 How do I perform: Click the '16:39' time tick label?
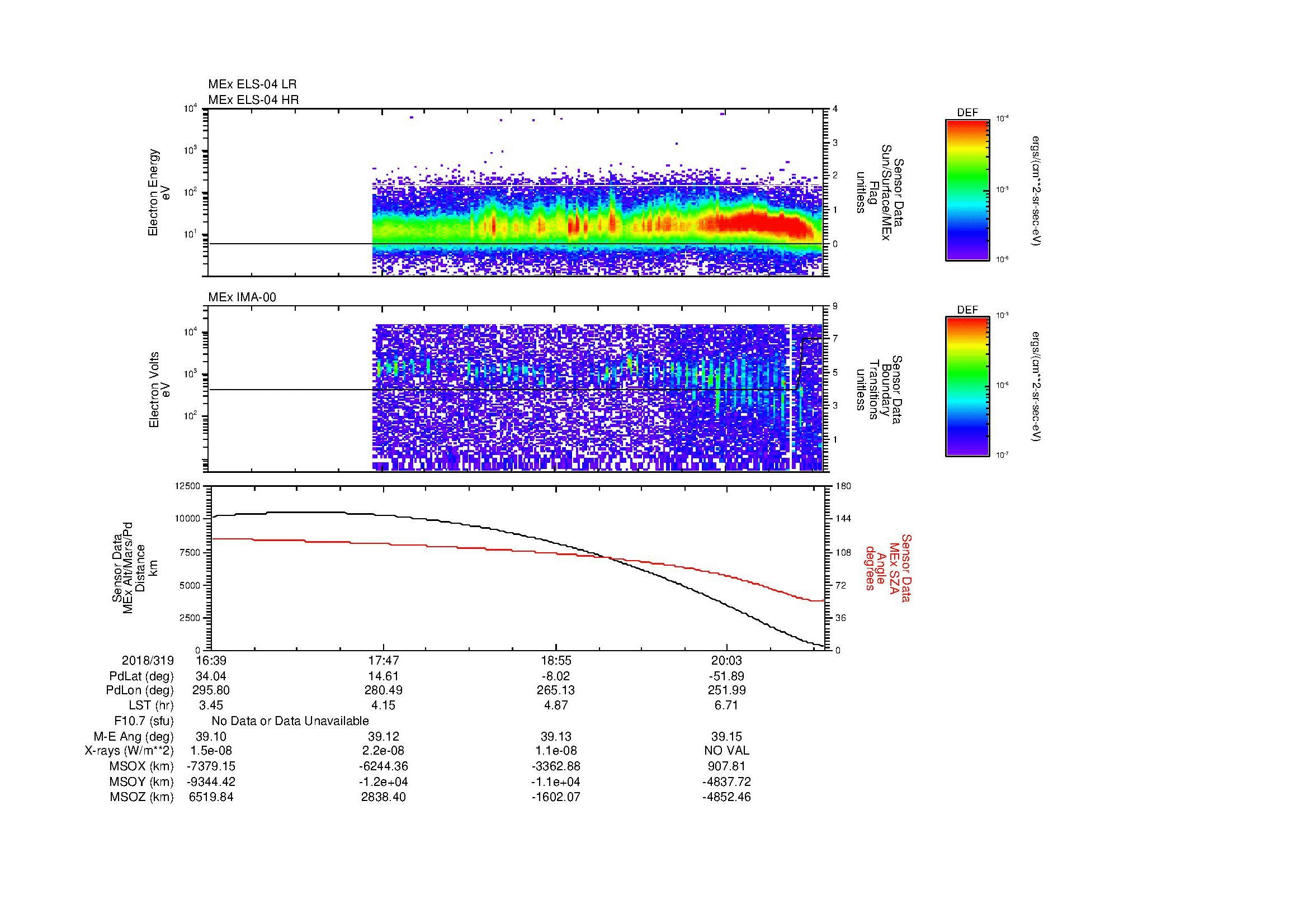[211, 661]
